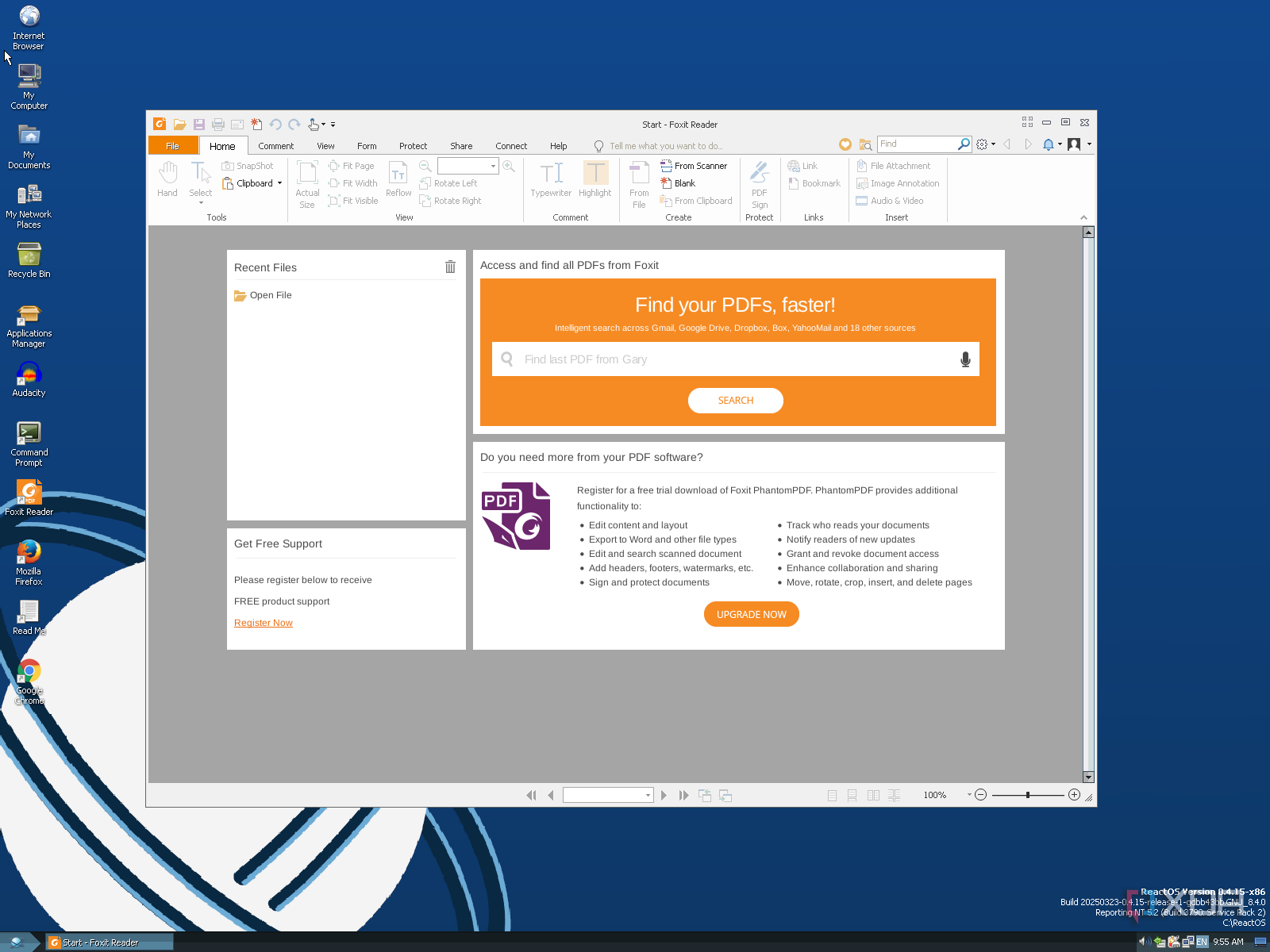
Task: Switch to the Protect tab
Action: click(x=413, y=146)
